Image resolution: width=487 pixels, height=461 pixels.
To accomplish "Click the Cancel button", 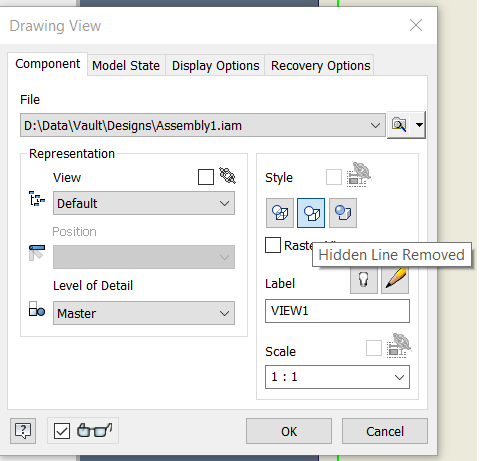I will click(385, 431).
